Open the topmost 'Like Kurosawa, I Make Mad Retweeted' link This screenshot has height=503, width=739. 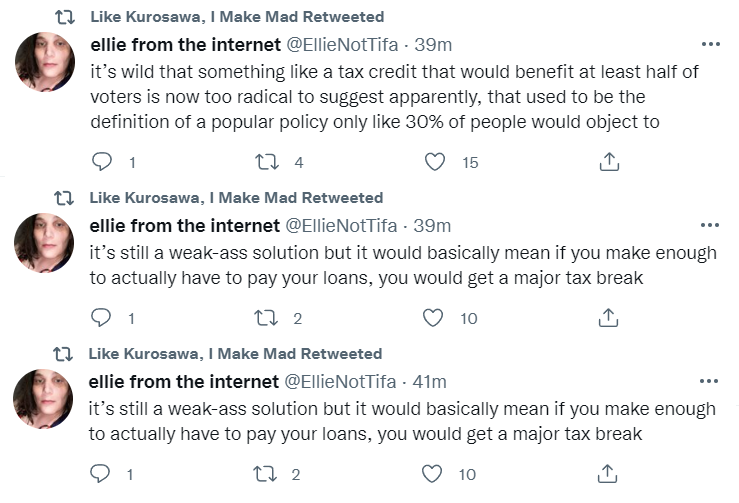pyautogui.click(x=237, y=17)
